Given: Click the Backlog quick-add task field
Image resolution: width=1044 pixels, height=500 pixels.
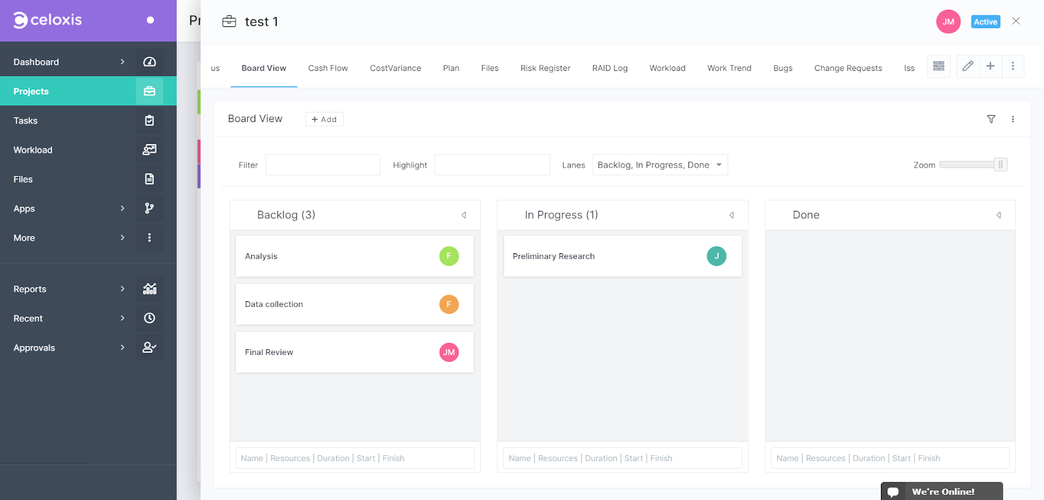Looking at the screenshot, I should click(355, 458).
